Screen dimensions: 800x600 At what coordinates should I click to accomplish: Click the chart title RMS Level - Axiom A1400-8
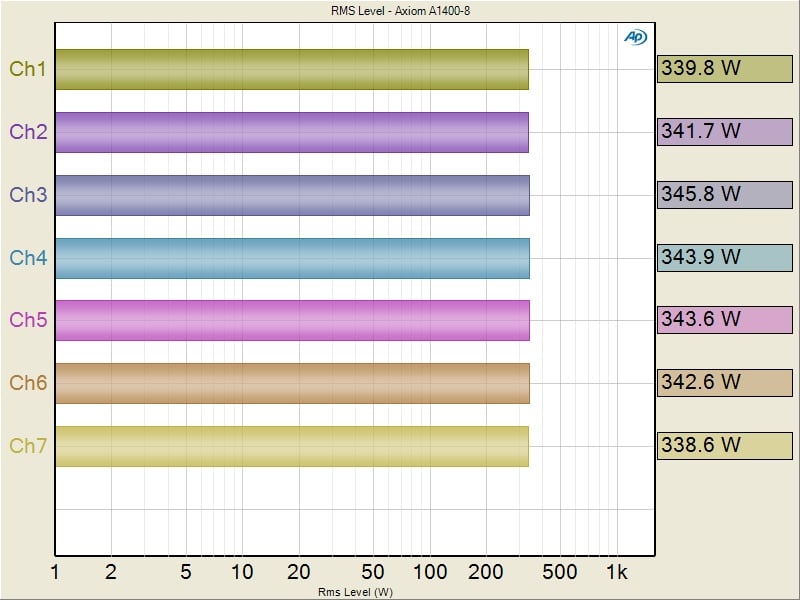click(399, 10)
